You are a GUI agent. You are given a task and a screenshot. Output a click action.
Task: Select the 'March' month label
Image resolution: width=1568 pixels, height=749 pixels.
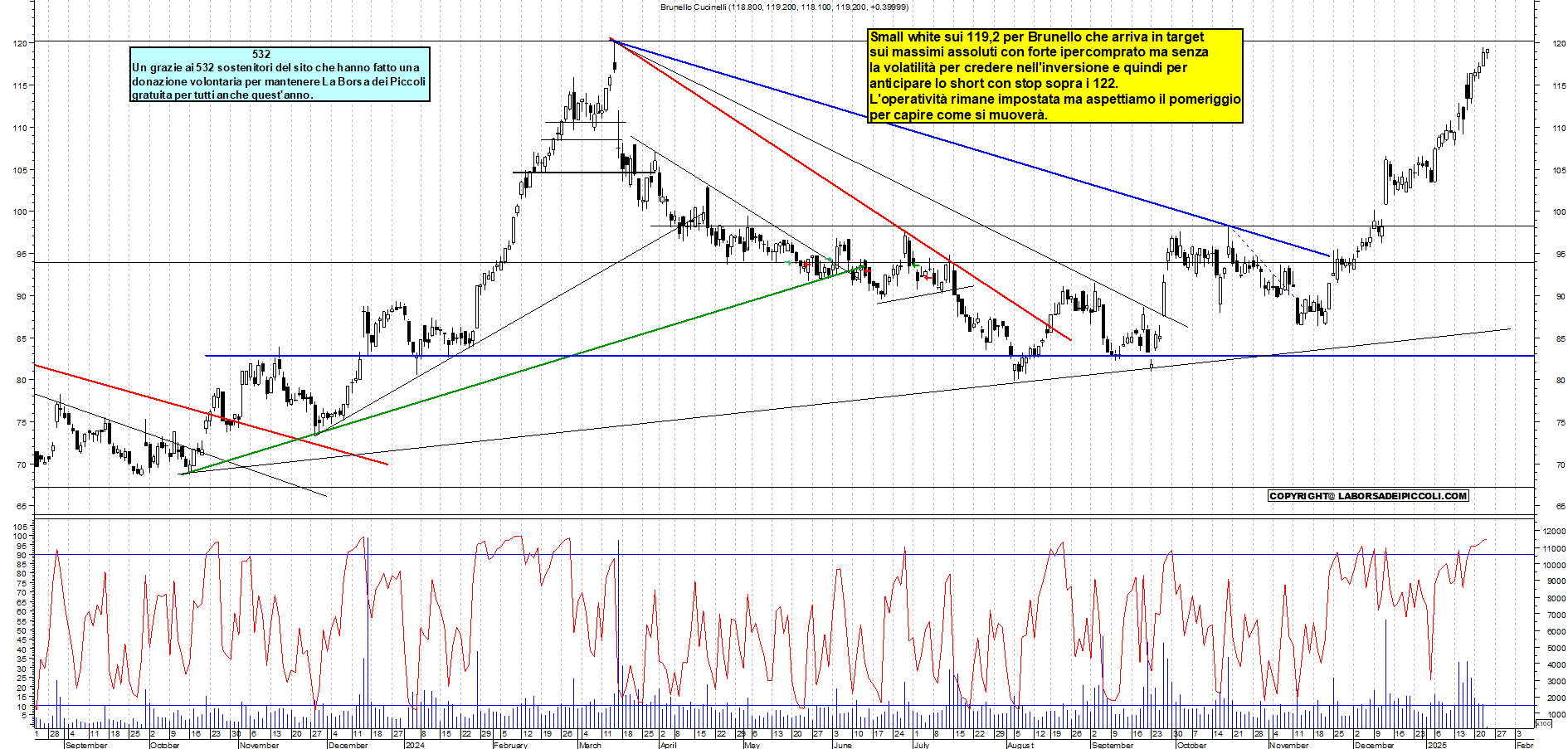point(590,745)
